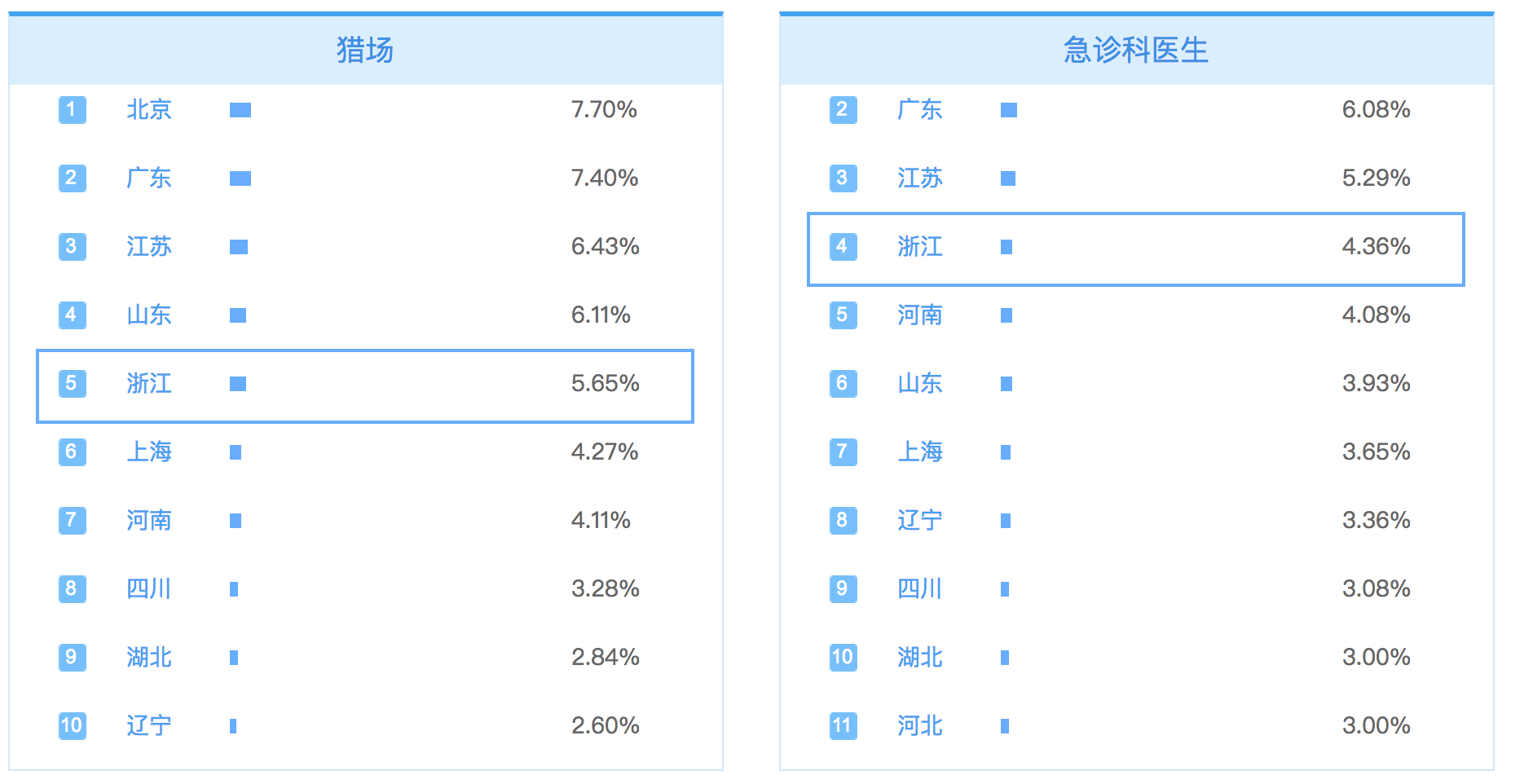Screen dimensions: 1524x784
Task: Click 河南 province name in 急诊科医生 list
Action: (x=920, y=315)
